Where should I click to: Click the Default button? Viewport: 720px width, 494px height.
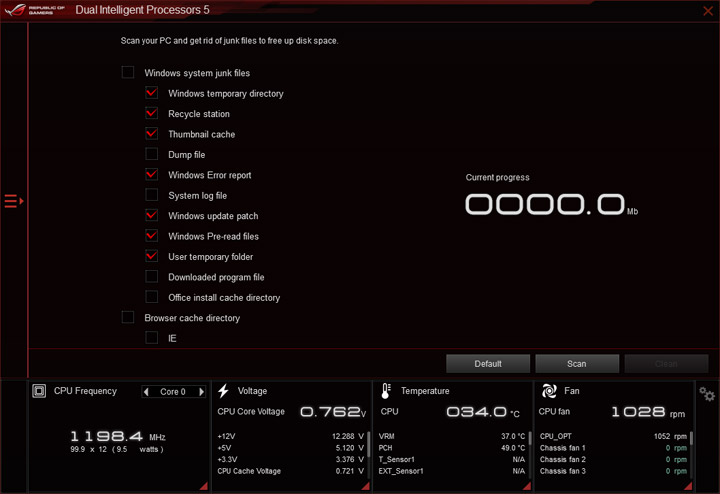(488, 364)
